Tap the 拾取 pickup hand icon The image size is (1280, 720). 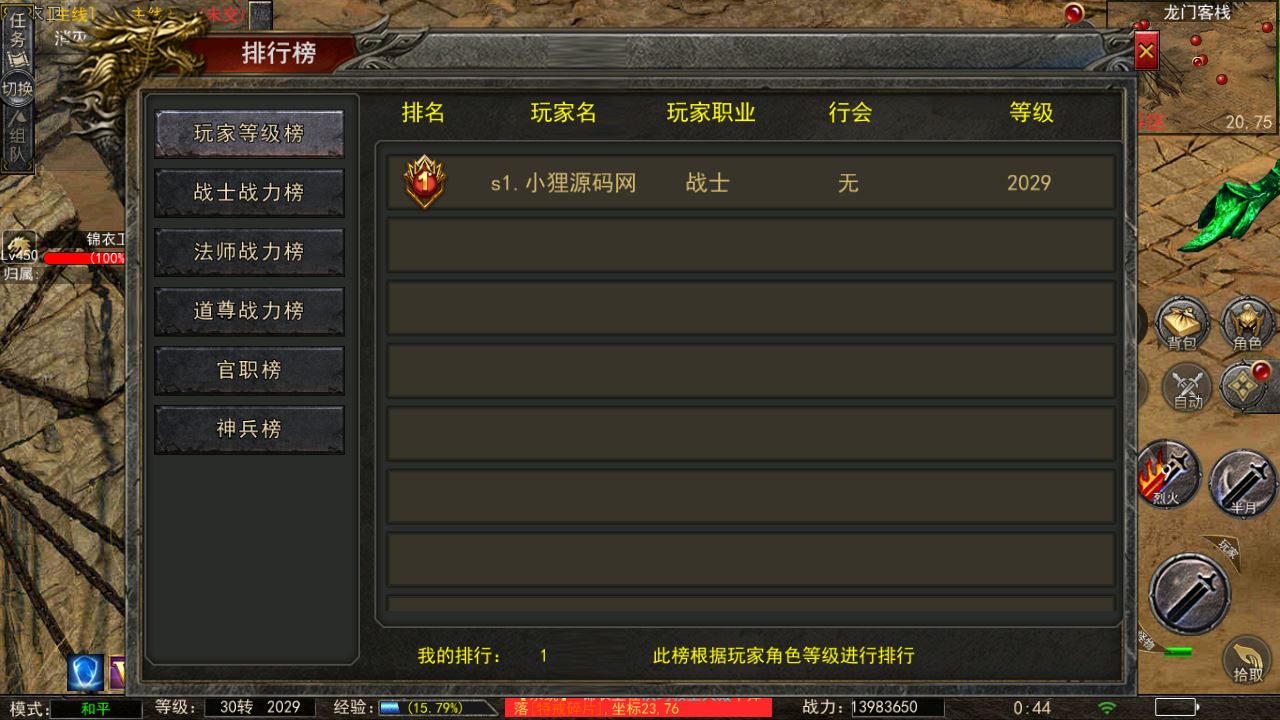tap(1247, 660)
